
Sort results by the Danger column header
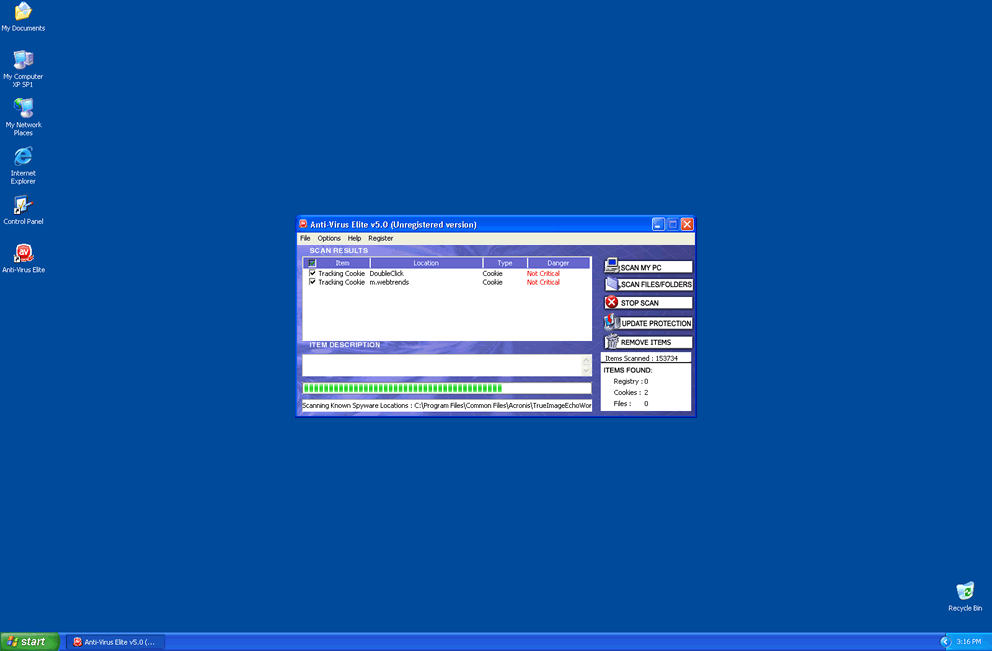coord(558,263)
